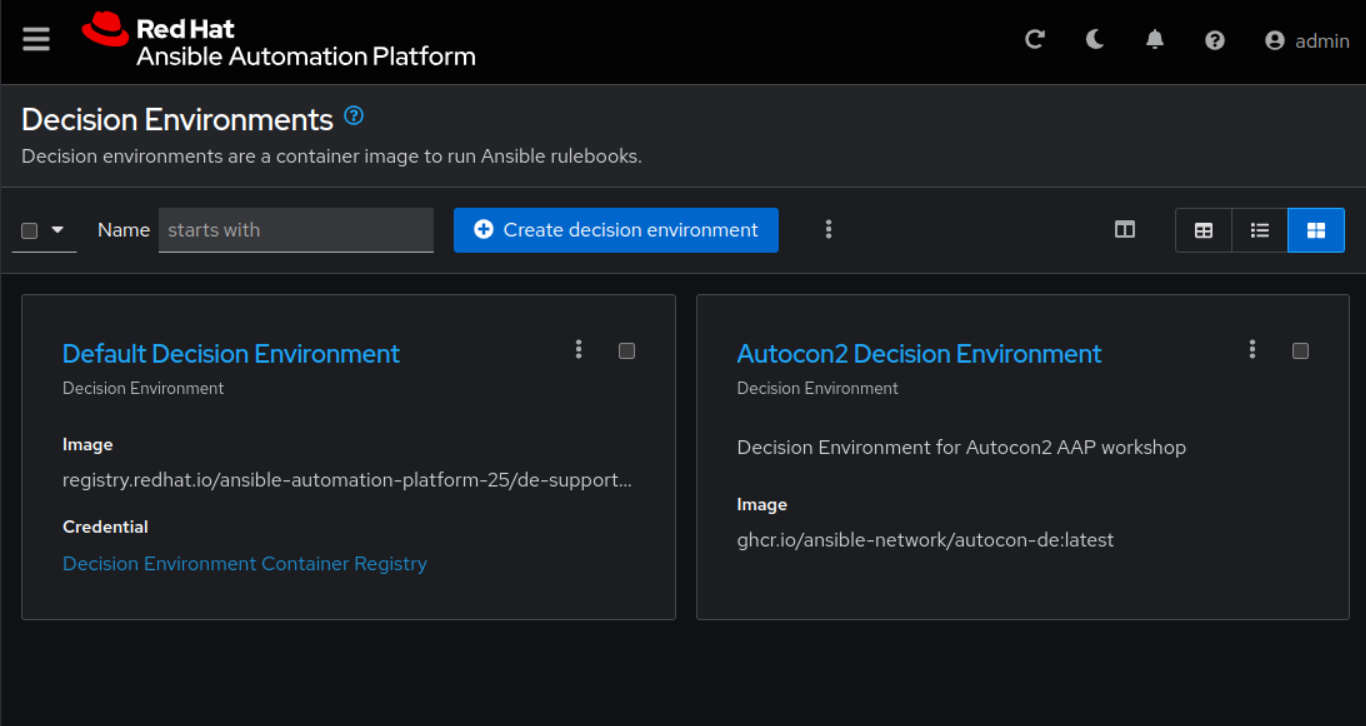Click the page description about Ansible rulebooks
The height and width of the screenshot is (726, 1366).
coord(332,157)
